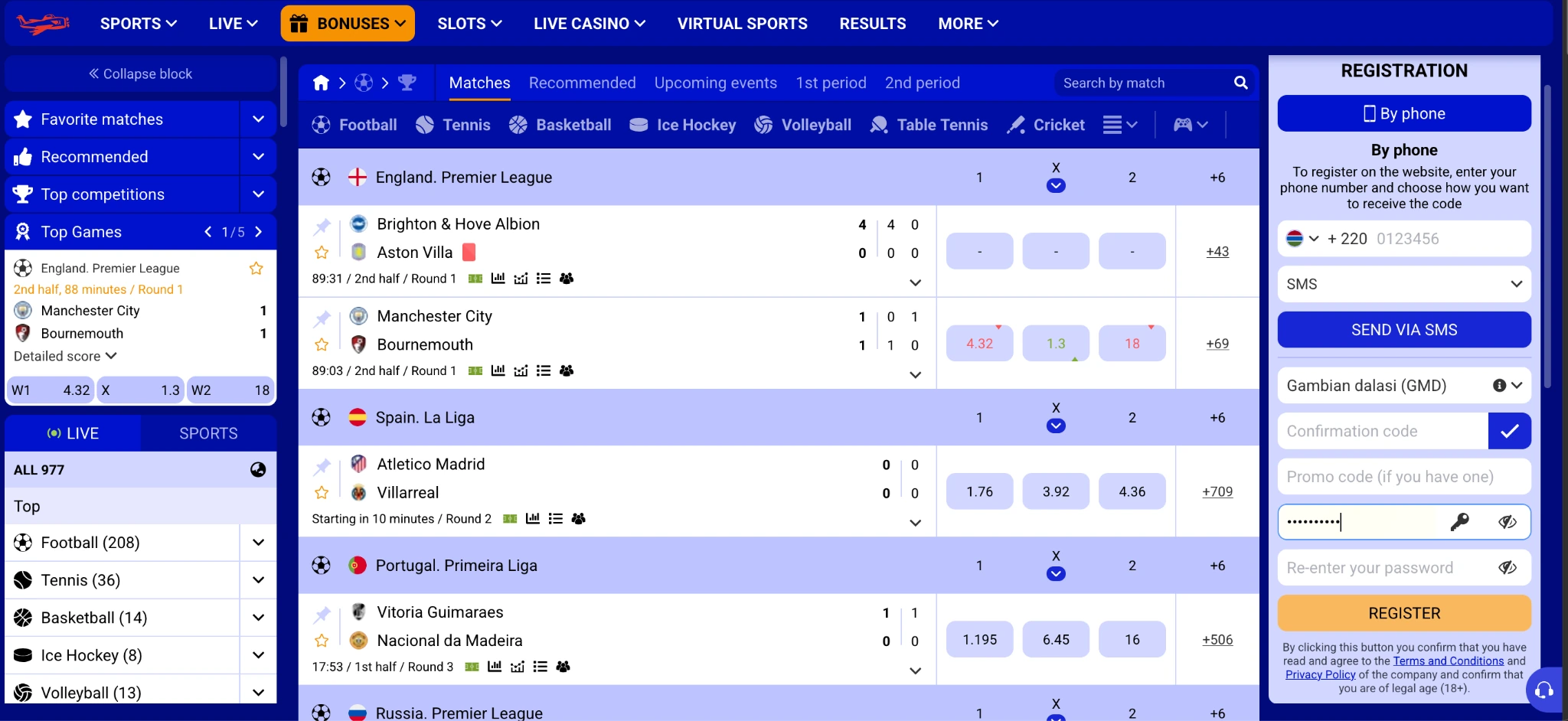This screenshot has width=1568, height=721.
Task: Open the live support headset icon
Action: pos(1544,690)
